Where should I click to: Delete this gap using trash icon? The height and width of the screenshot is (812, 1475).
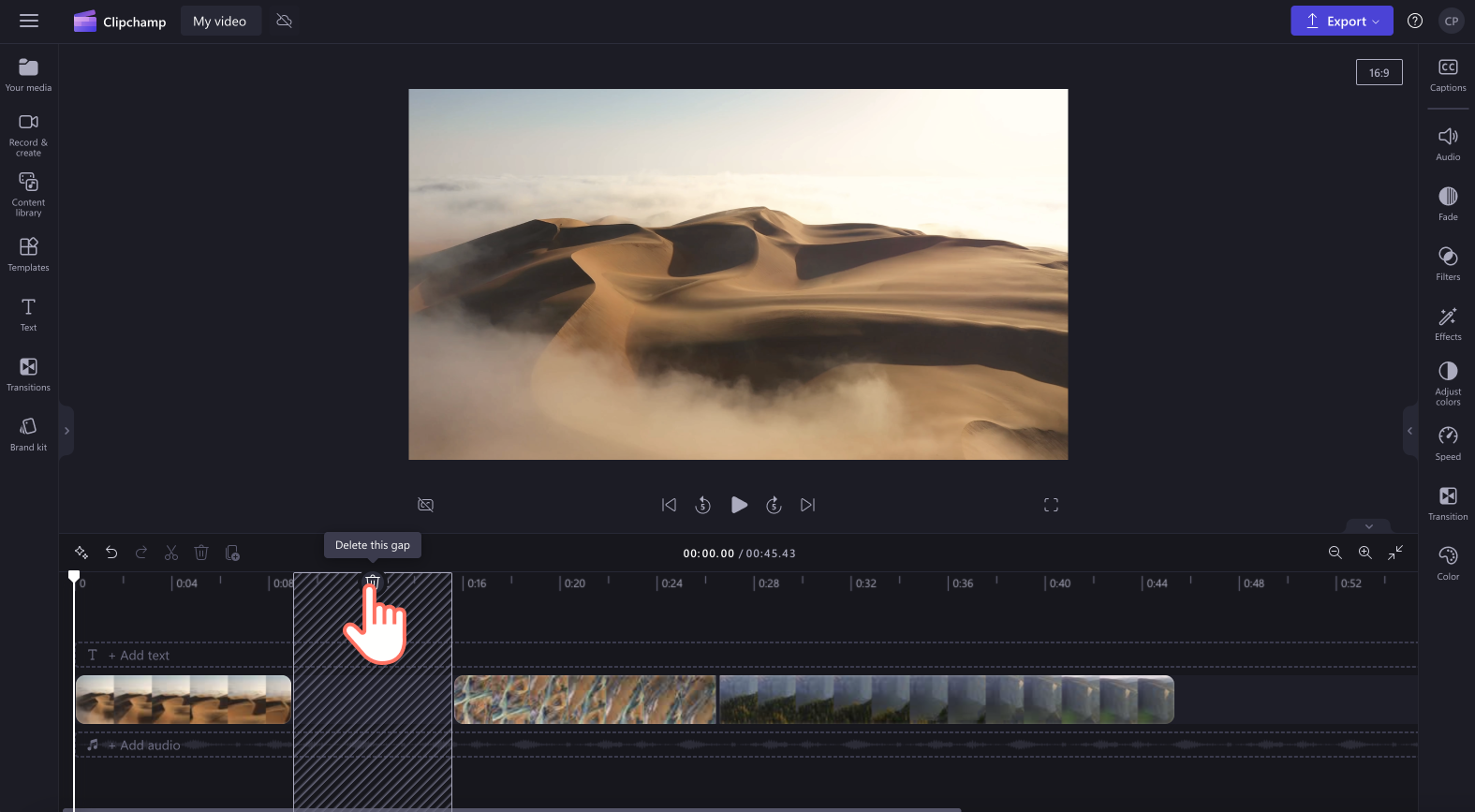click(372, 582)
